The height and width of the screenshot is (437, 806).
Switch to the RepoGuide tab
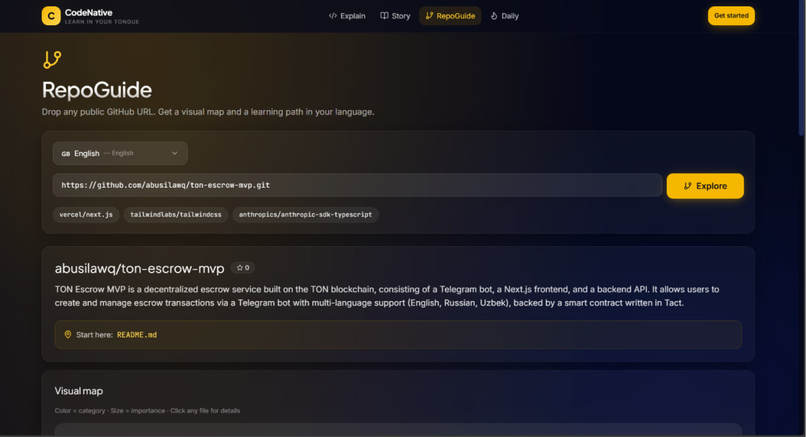click(450, 16)
